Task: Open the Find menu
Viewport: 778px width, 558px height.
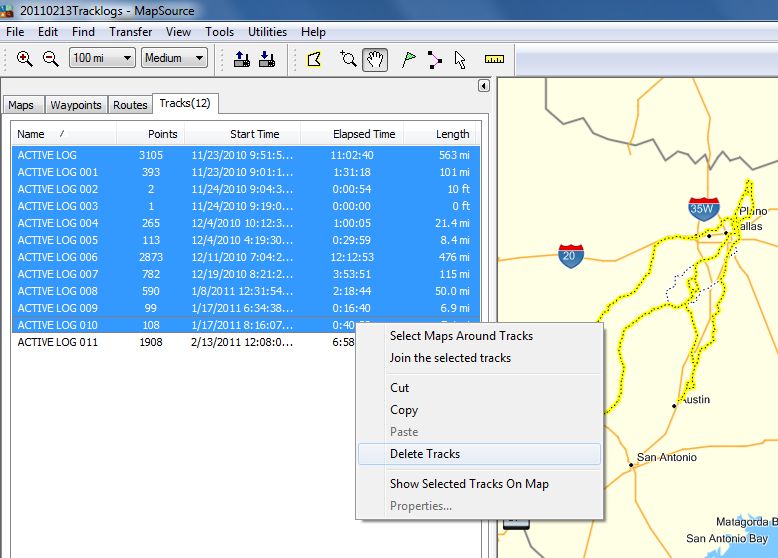Action: pyautogui.click(x=83, y=32)
